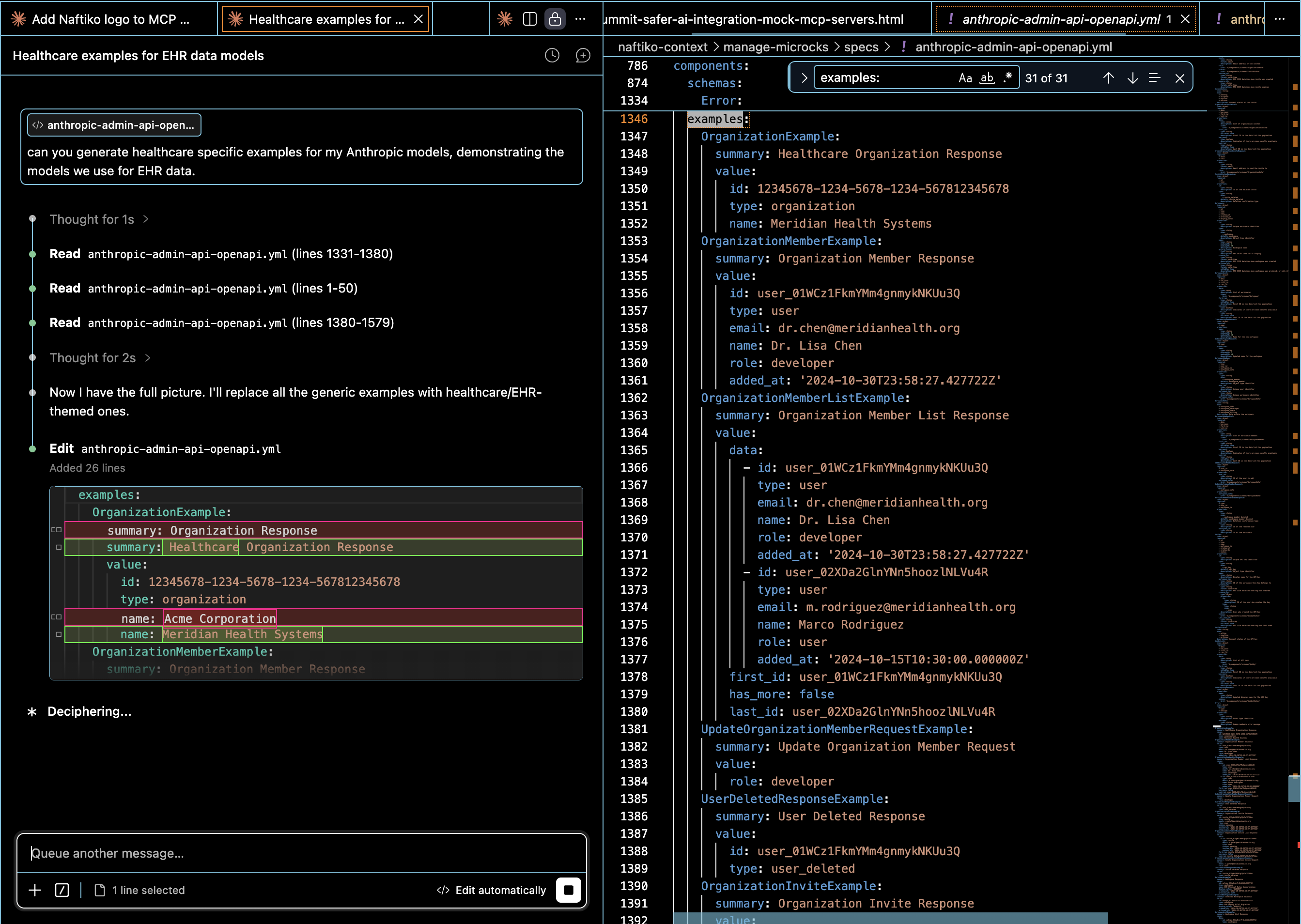Image resolution: width=1301 pixels, height=924 pixels.
Task: Toggle Match Case (Aa) in find widget
Action: click(965, 78)
